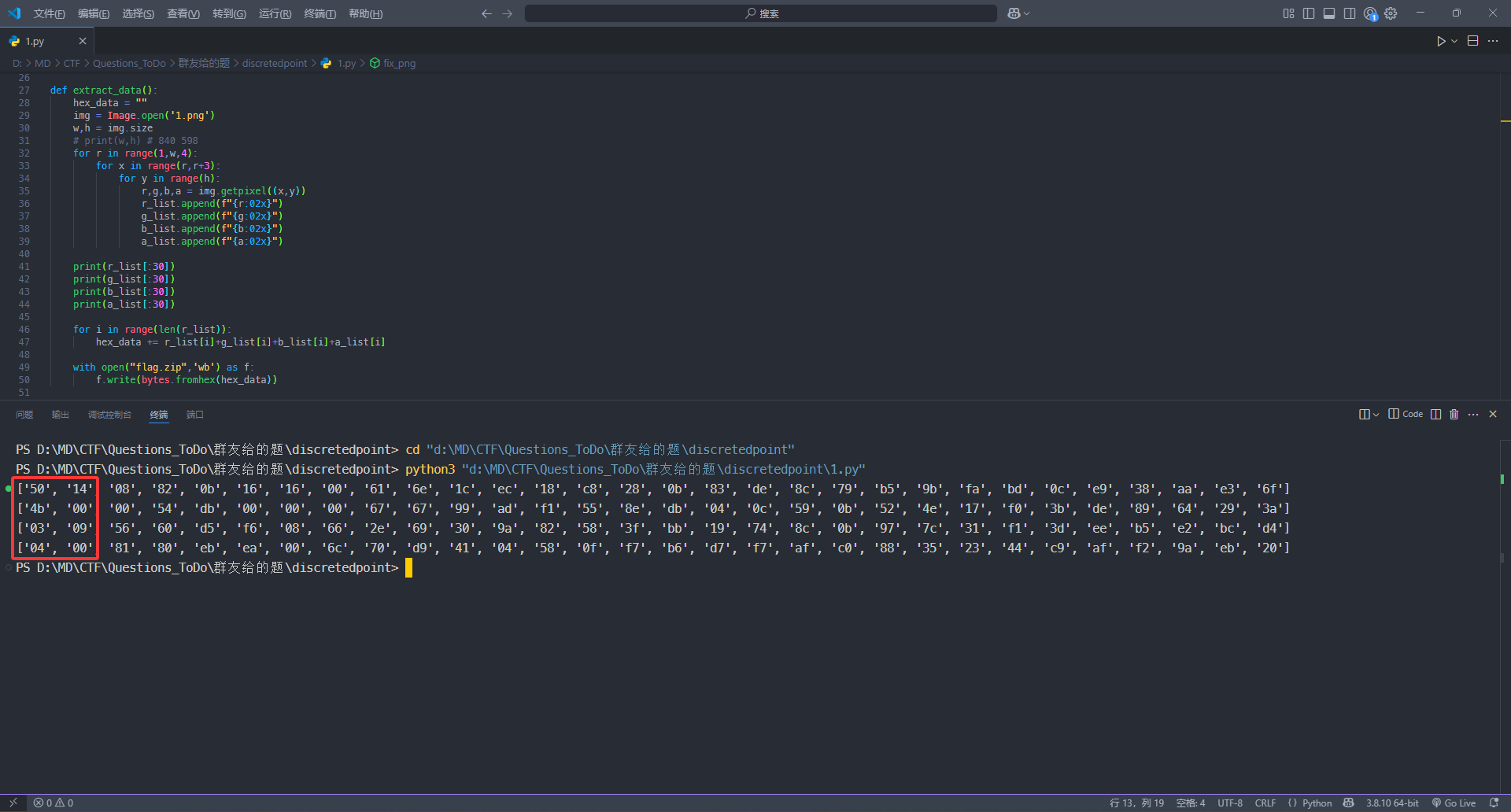Go back with the left arrow
Viewport: 1511px width, 812px height.
click(x=486, y=13)
